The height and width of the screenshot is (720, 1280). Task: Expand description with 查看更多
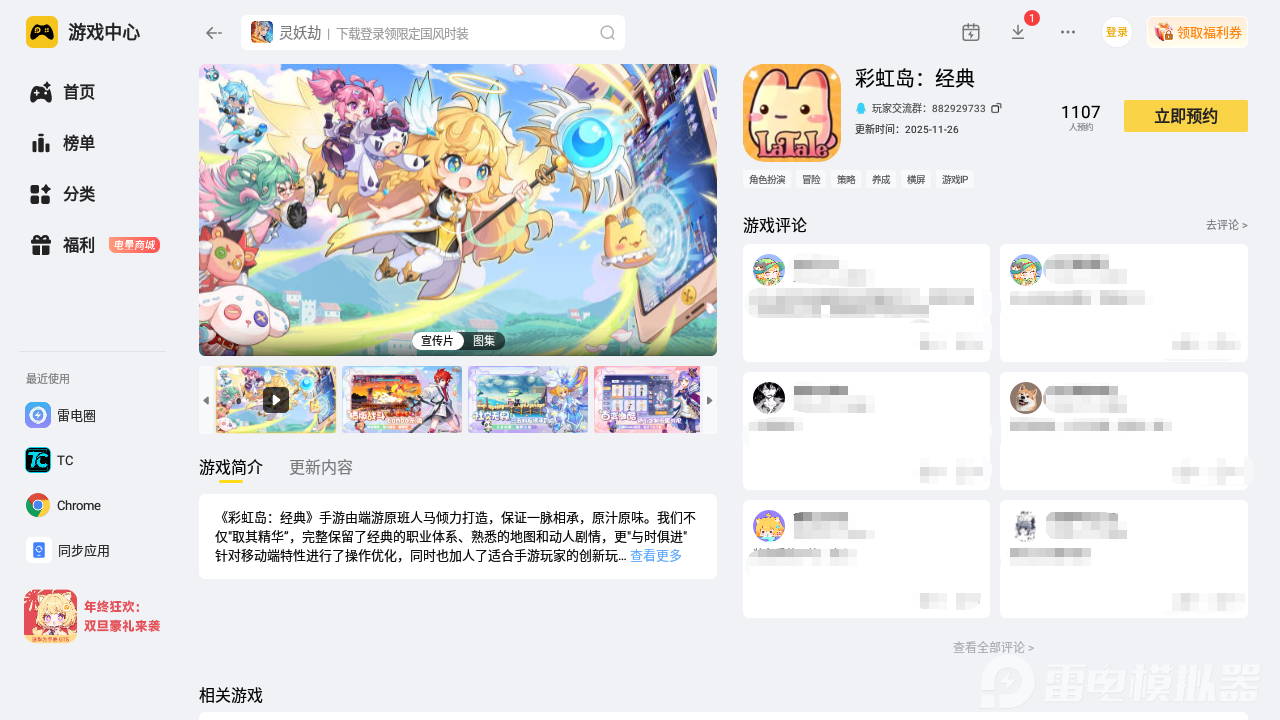click(x=656, y=556)
